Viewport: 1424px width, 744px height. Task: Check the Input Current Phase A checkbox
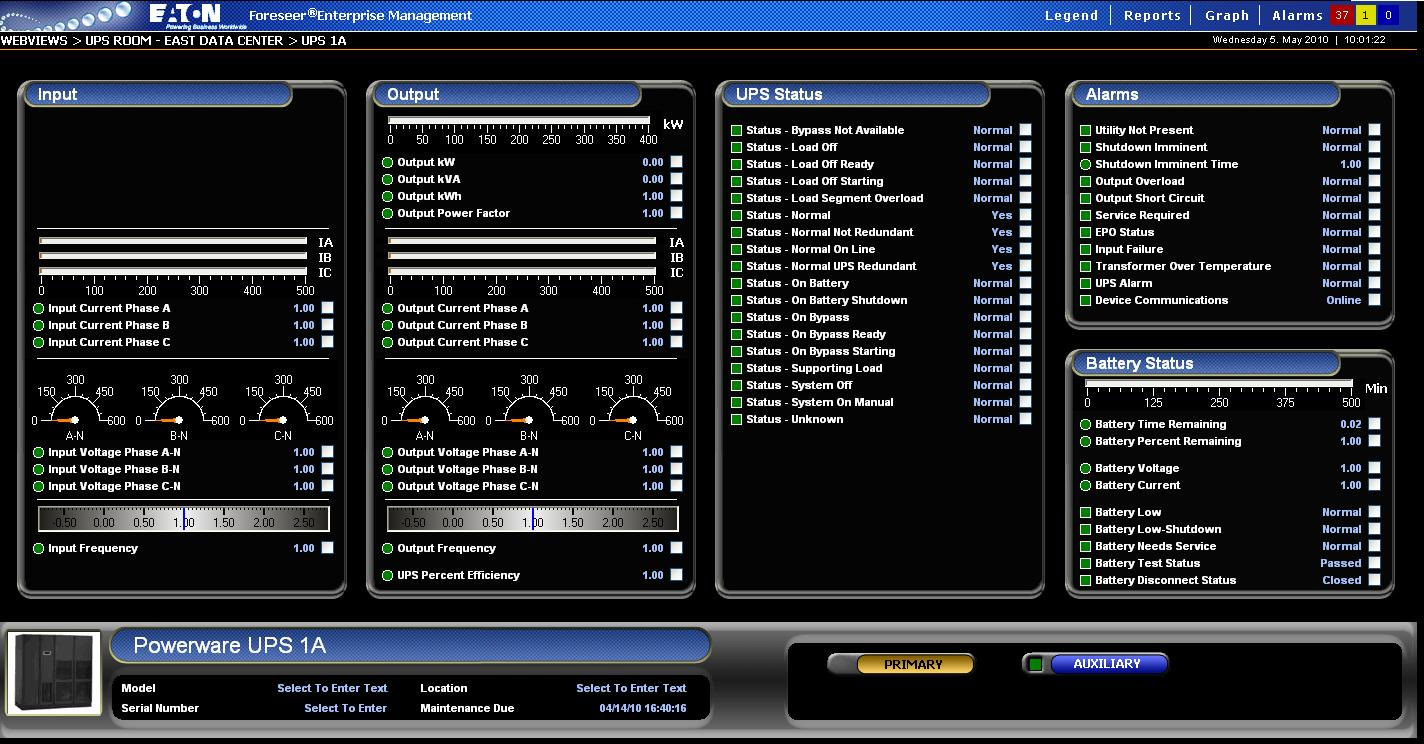tap(328, 308)
